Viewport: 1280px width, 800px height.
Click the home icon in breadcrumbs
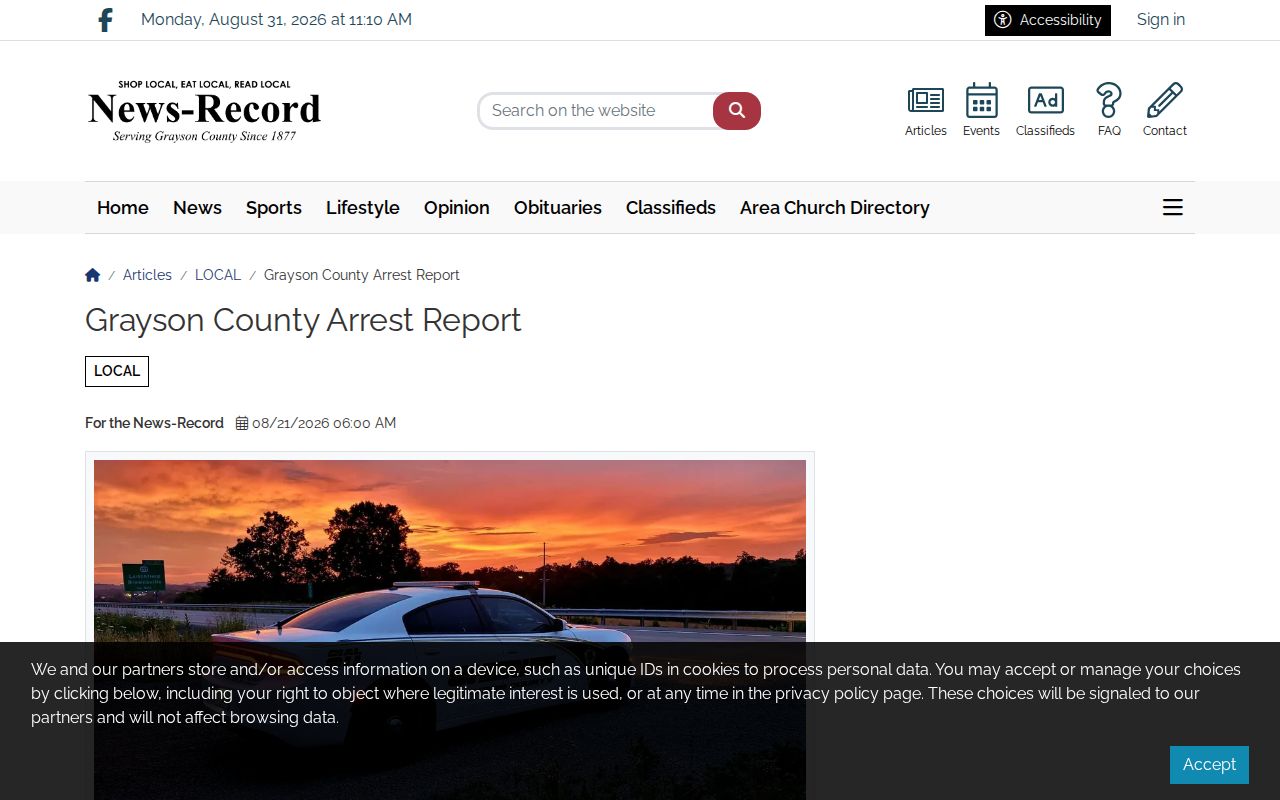click(93, 275)
